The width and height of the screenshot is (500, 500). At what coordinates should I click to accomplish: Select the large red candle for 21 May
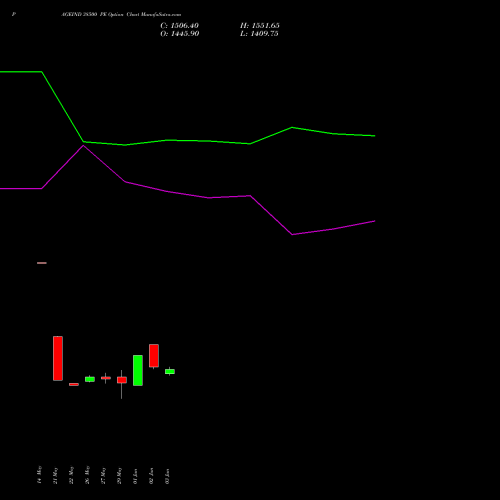tap(58, 358)
